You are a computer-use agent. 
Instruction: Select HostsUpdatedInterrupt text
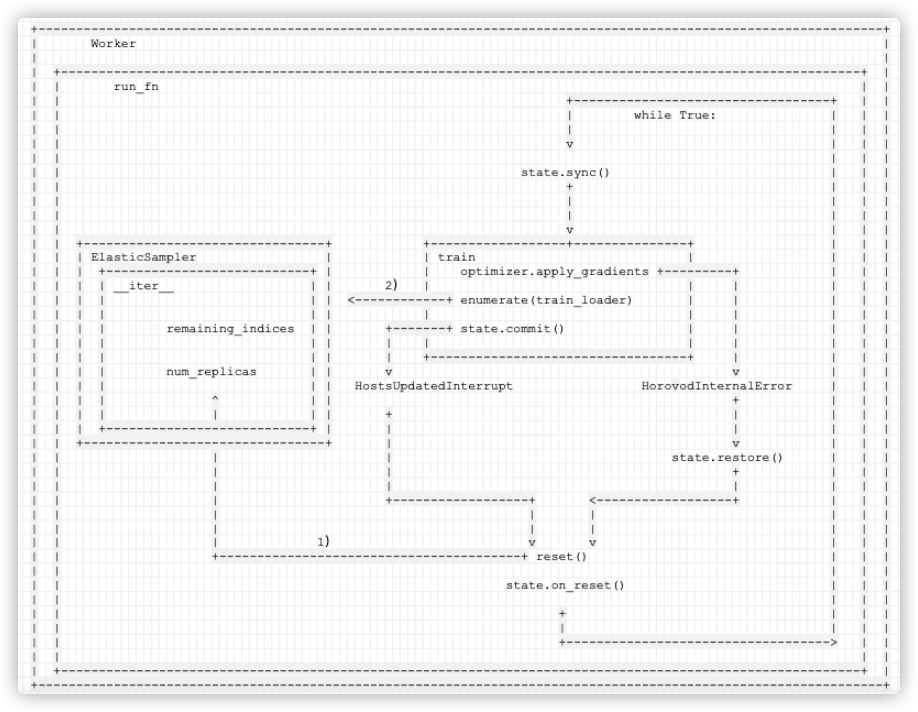(434, 386)
